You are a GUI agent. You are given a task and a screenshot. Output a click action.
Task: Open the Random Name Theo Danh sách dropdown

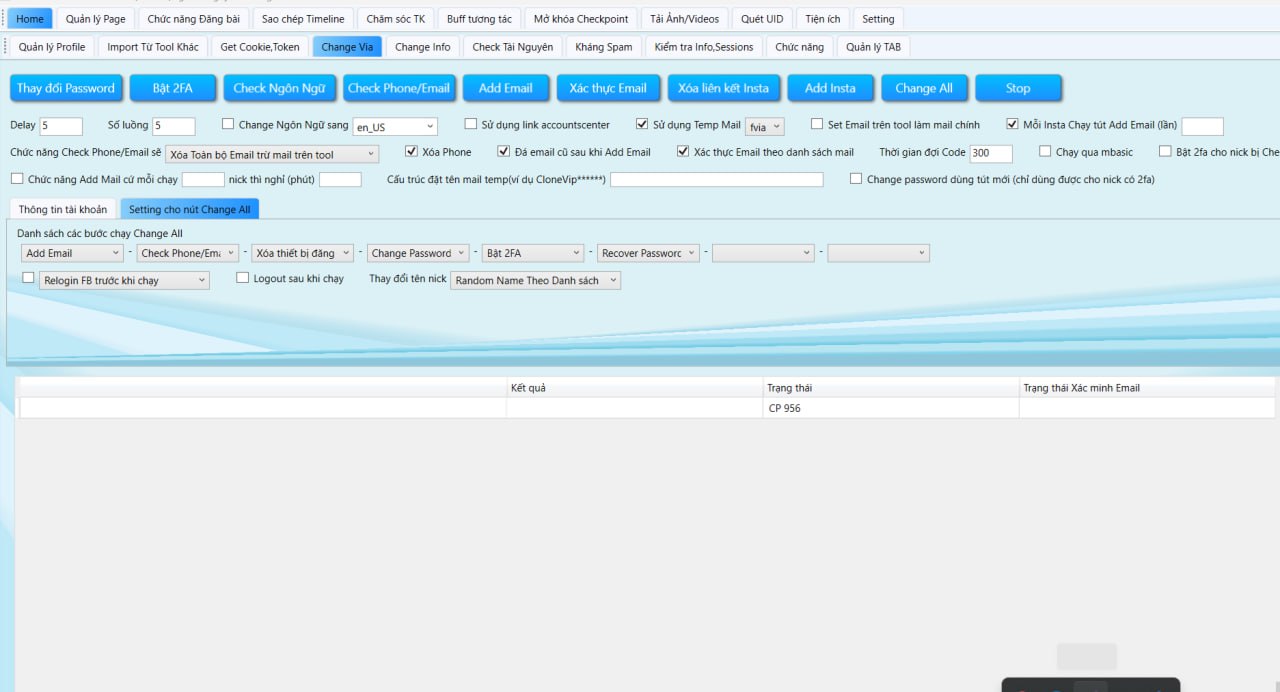coord(535,281)
